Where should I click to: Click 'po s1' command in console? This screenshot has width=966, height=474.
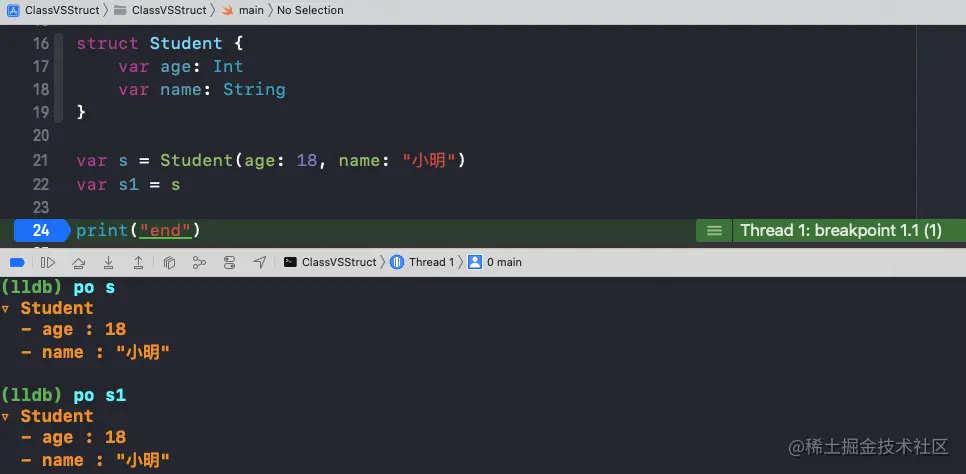[x=99, y=395]
